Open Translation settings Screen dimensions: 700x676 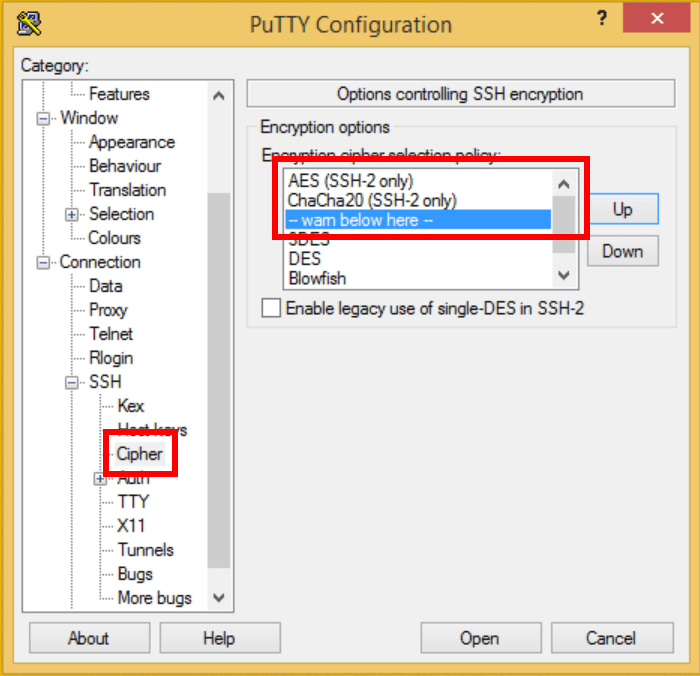click(x=128, y=190)
